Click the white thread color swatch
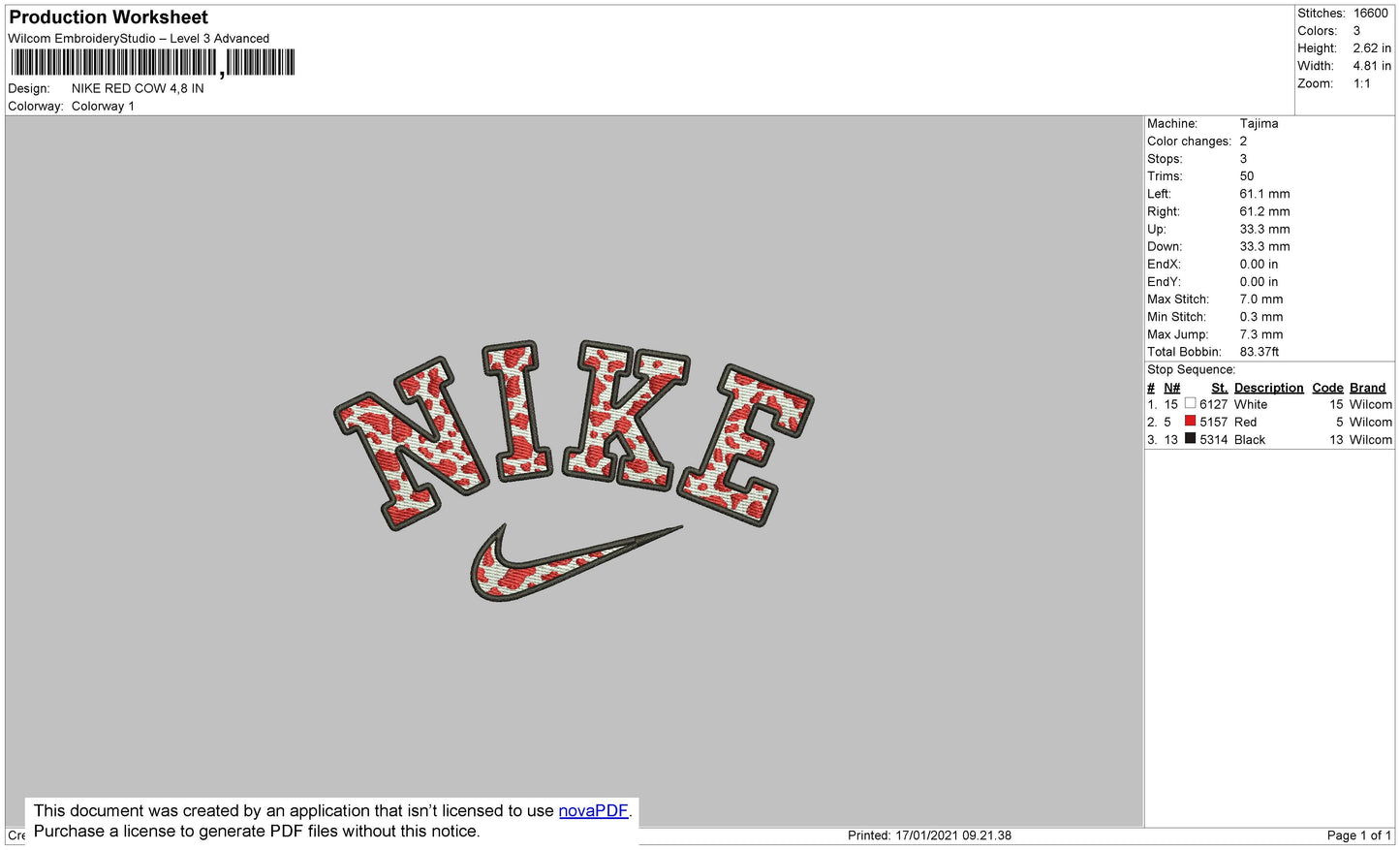Screen dimensions: 1400x850 click(x=1190, y=404)
